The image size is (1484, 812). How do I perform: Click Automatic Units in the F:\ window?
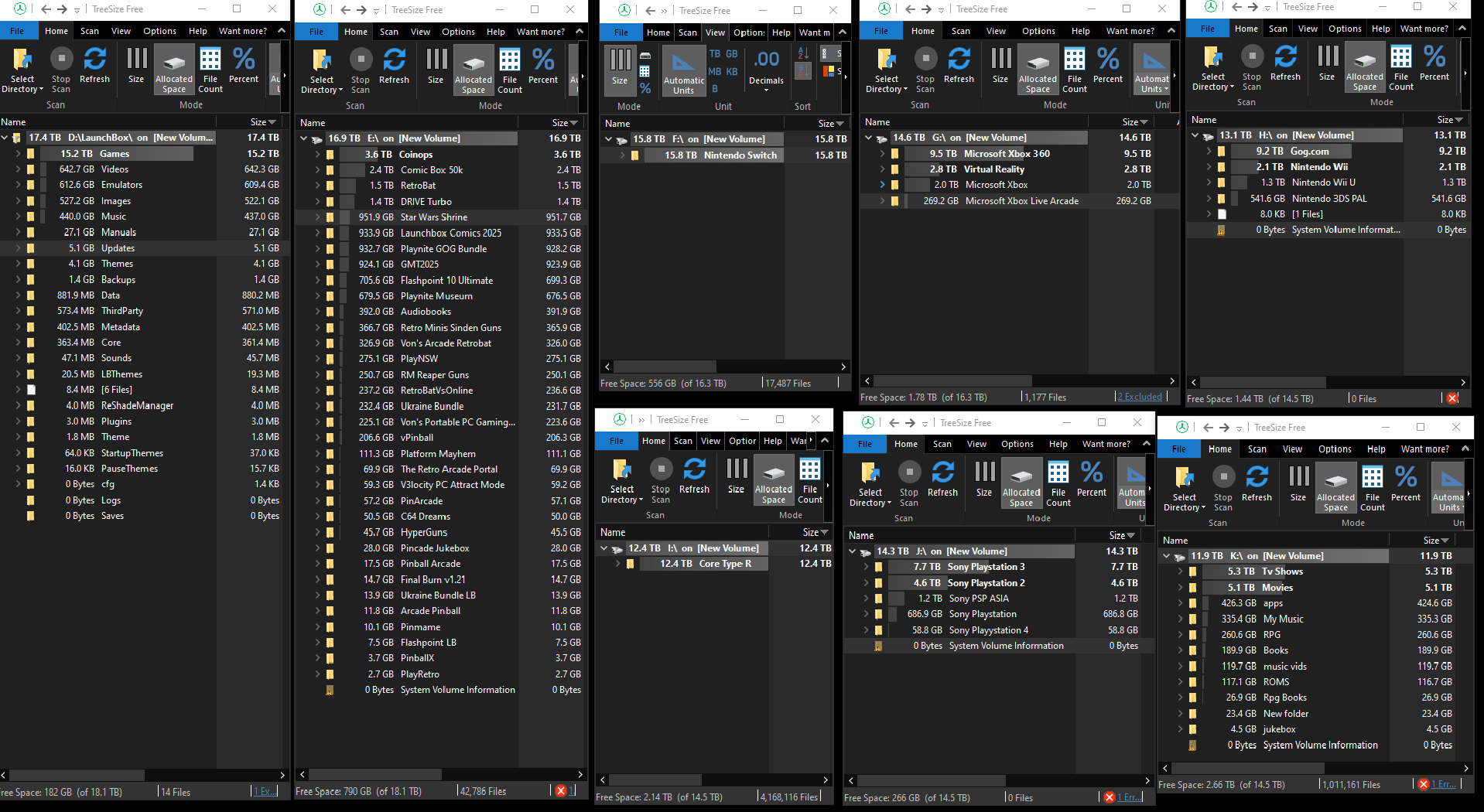pos(684,70)
